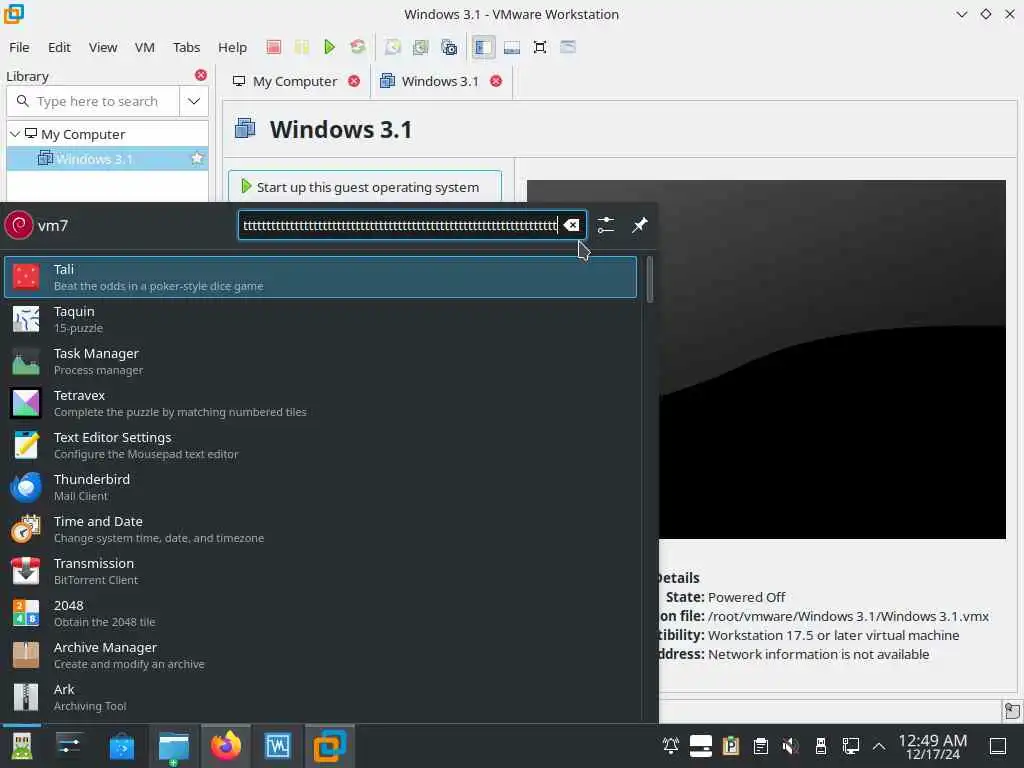Click the red Power Off toolbar icon
Image resolution: width=1024 pixels, height=768 pixels.
[274, 47]
